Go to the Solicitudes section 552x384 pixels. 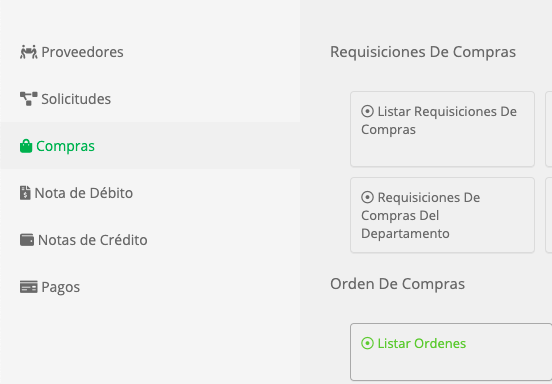(150, 99)
